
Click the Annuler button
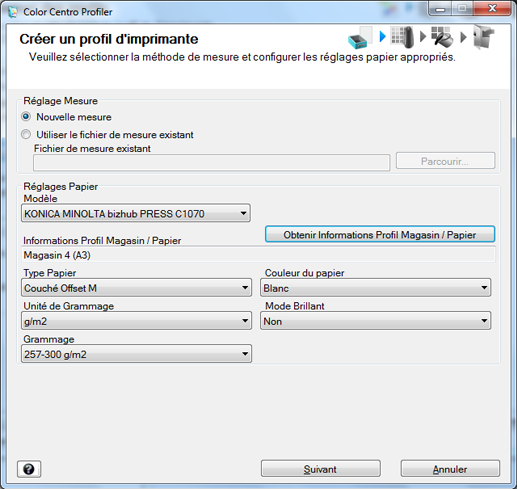point(450,469)
